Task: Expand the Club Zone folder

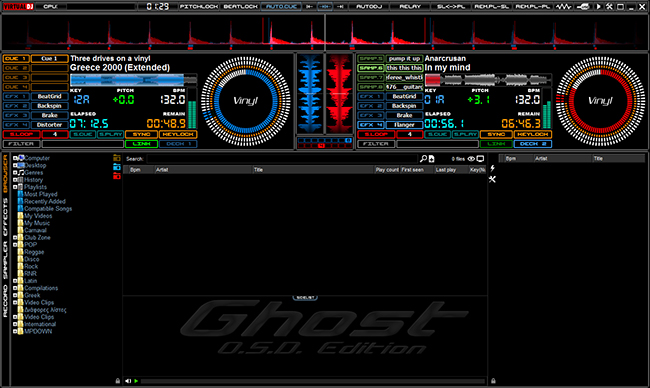Action: click(15, 238)
